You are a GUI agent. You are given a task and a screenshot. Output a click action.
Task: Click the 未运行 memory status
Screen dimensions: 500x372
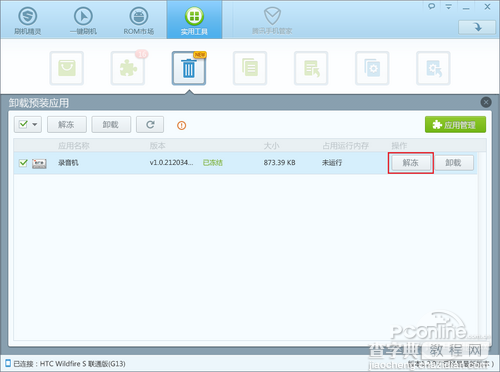point(332,163)
